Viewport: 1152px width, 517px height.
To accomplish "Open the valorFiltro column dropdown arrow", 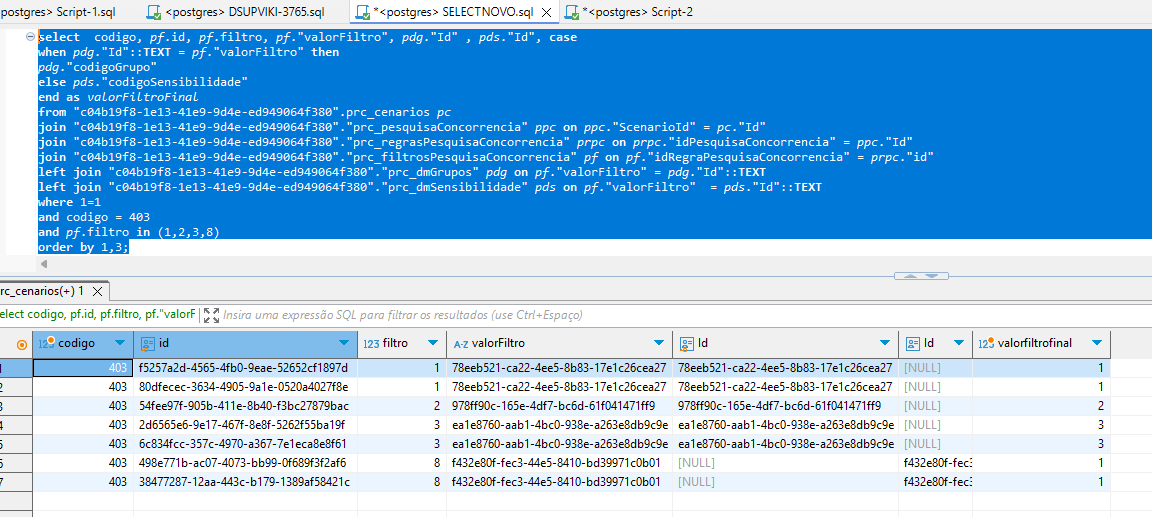I will click(658, 343).
